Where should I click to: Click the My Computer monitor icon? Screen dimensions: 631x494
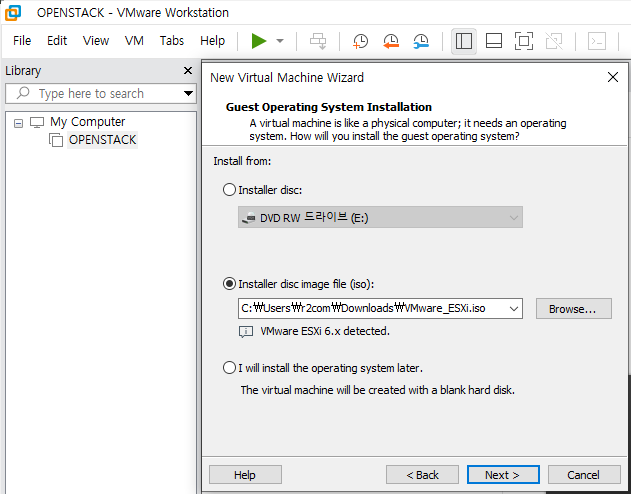(x=37, y=122)
